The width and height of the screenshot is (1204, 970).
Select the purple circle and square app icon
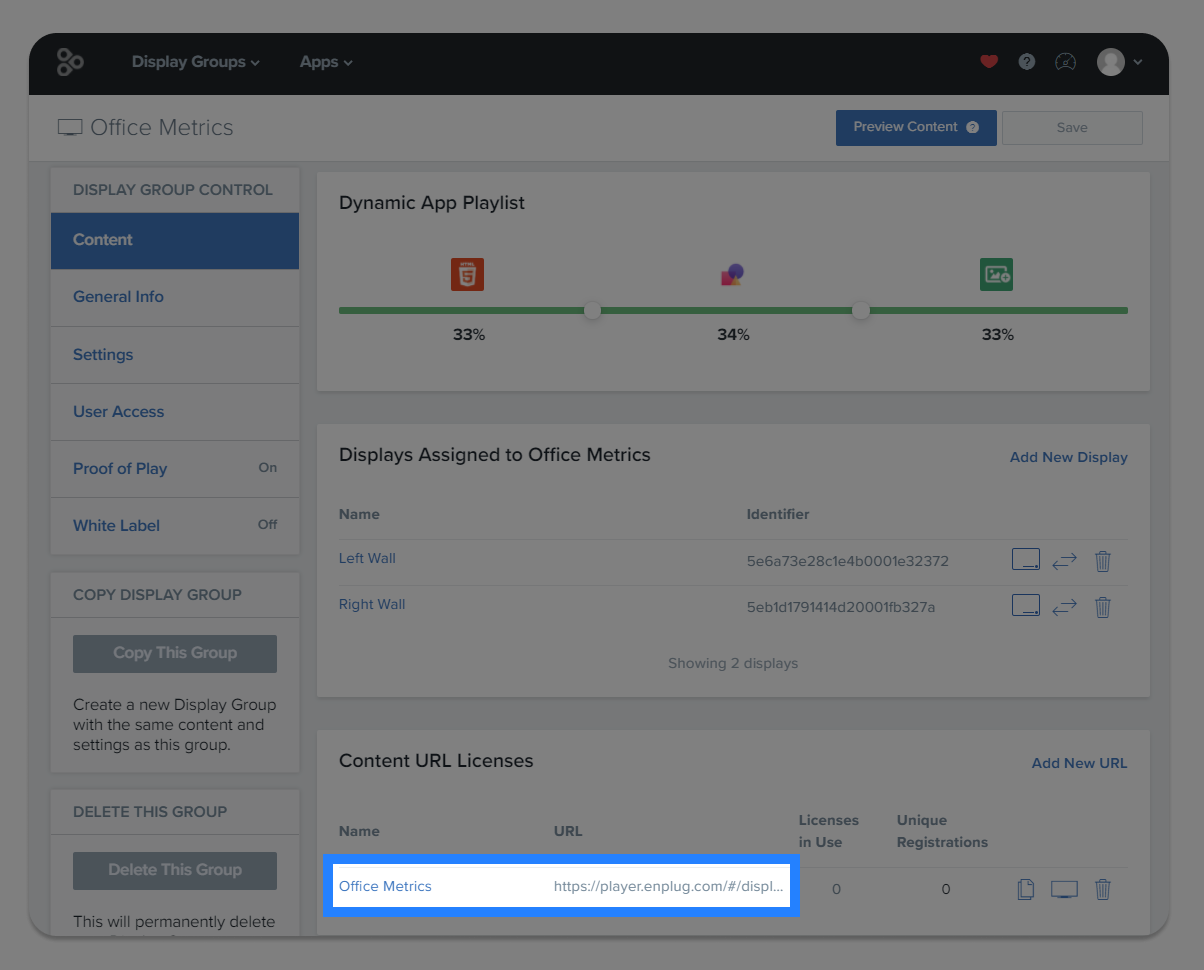[733, 274]
